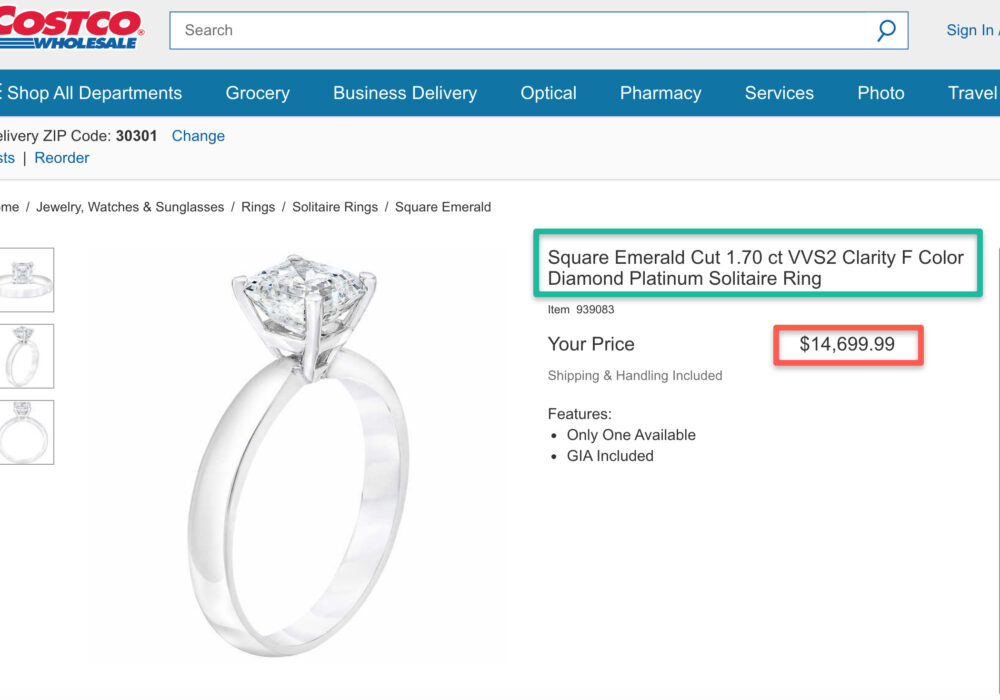Select the second ring thumbnail
This screenshot has width=1000, height=700.
pos(26,355)
